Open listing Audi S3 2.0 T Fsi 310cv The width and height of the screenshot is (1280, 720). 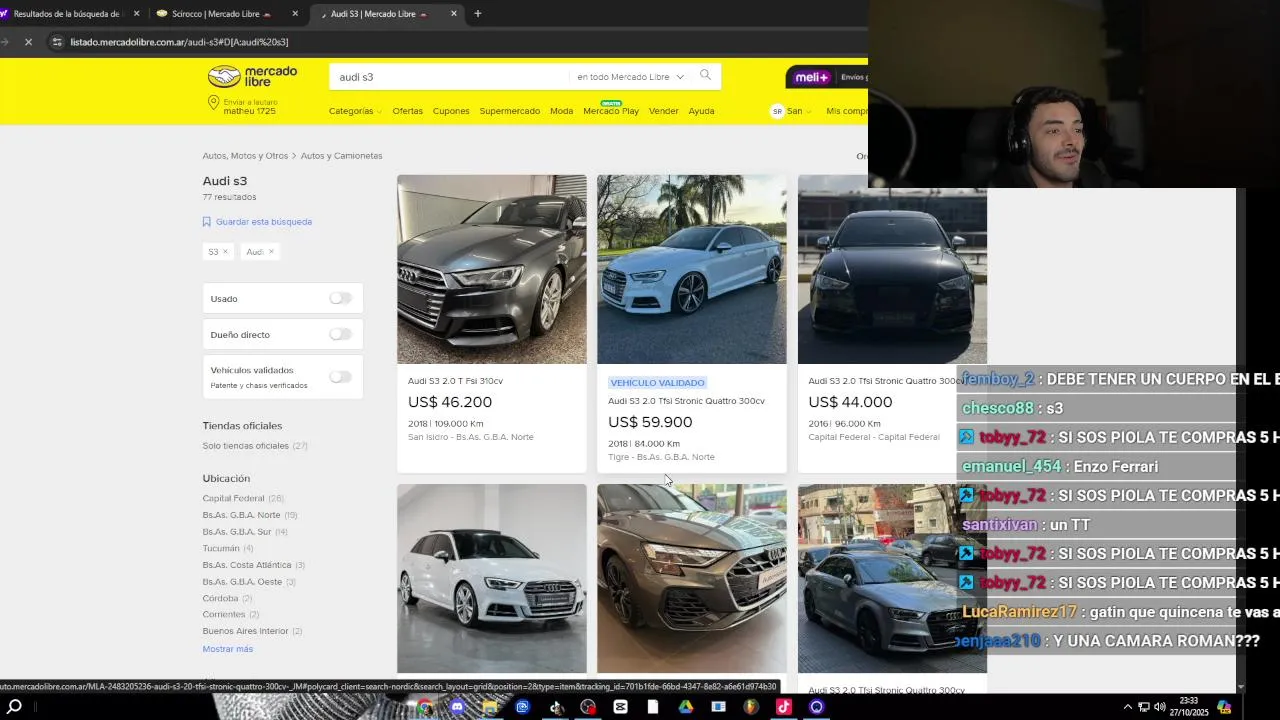tap(455, 381)
